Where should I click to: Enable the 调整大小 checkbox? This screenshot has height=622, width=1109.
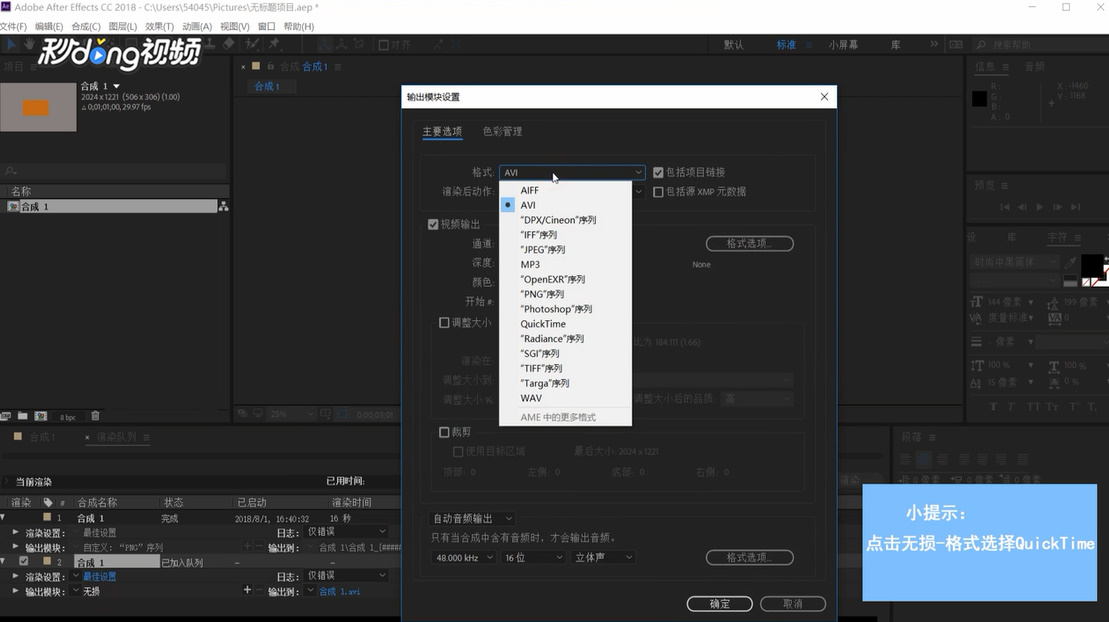(444, 323)
